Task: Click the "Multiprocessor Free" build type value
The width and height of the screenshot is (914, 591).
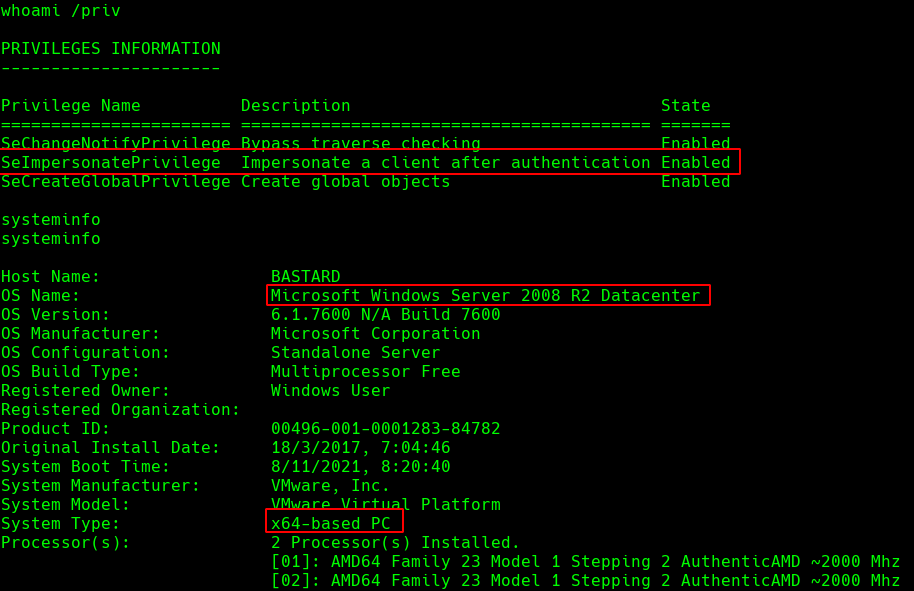Action: [x=365, y=372]
